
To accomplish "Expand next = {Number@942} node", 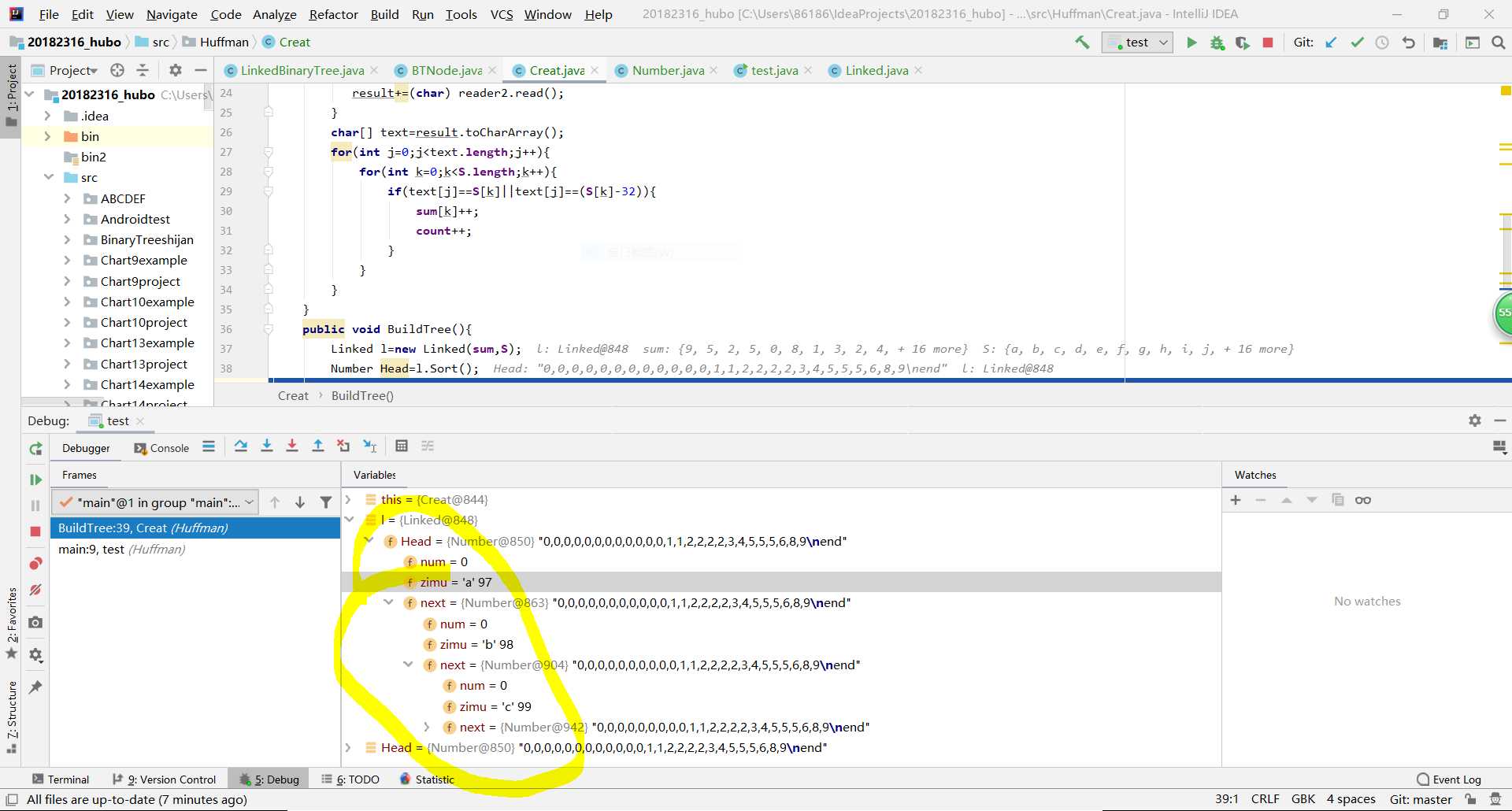I will 427,727.
